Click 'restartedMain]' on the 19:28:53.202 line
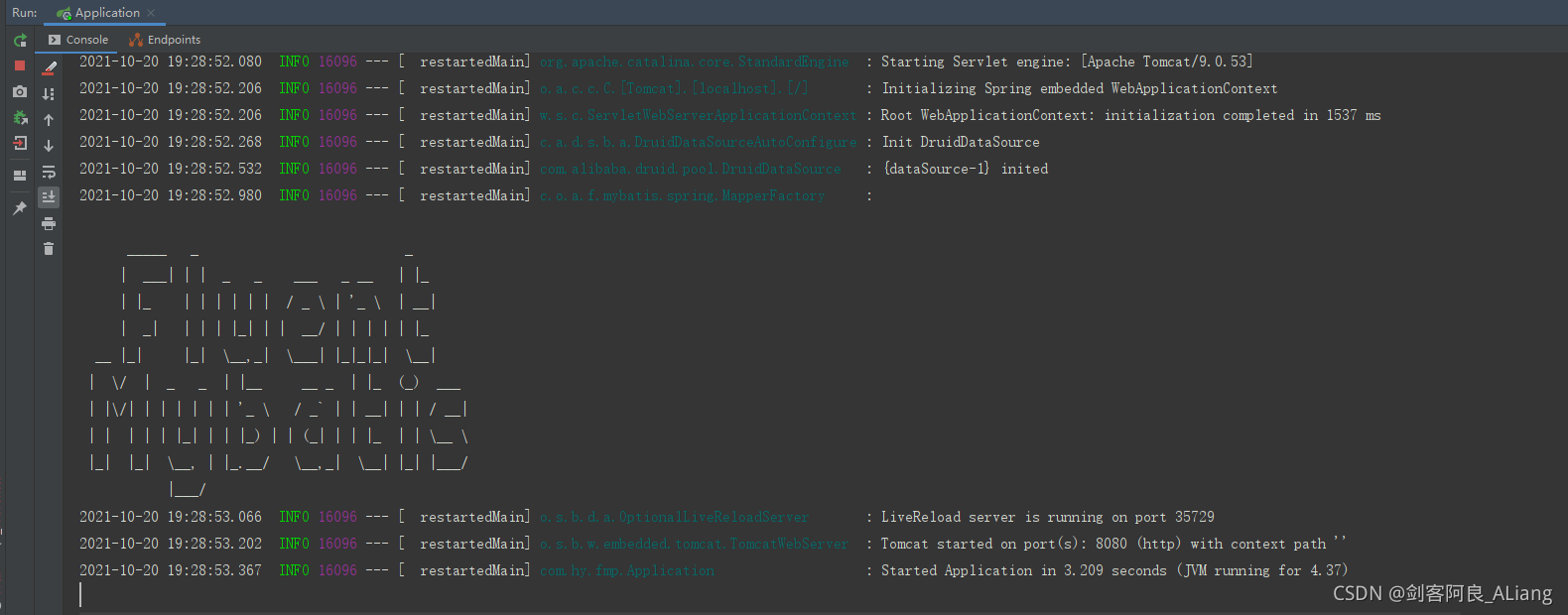 pyautogui.click(x=475, y=544)
